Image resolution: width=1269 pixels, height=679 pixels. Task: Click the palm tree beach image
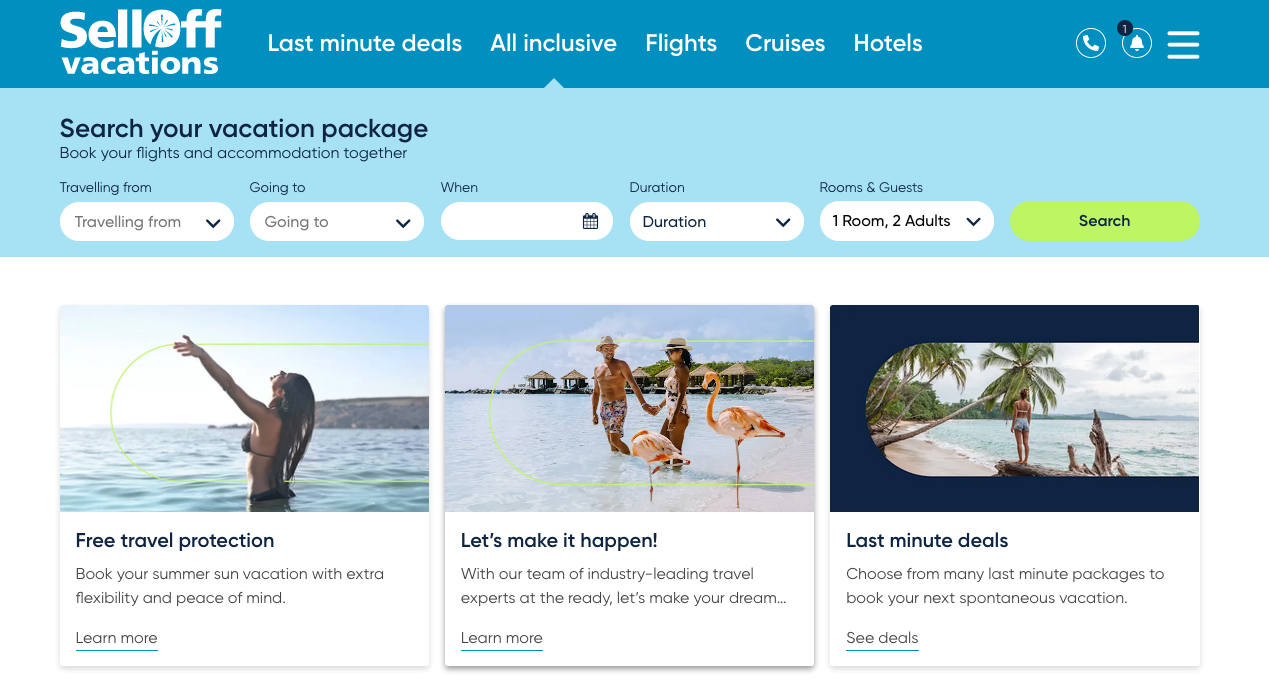[1014, 408]
